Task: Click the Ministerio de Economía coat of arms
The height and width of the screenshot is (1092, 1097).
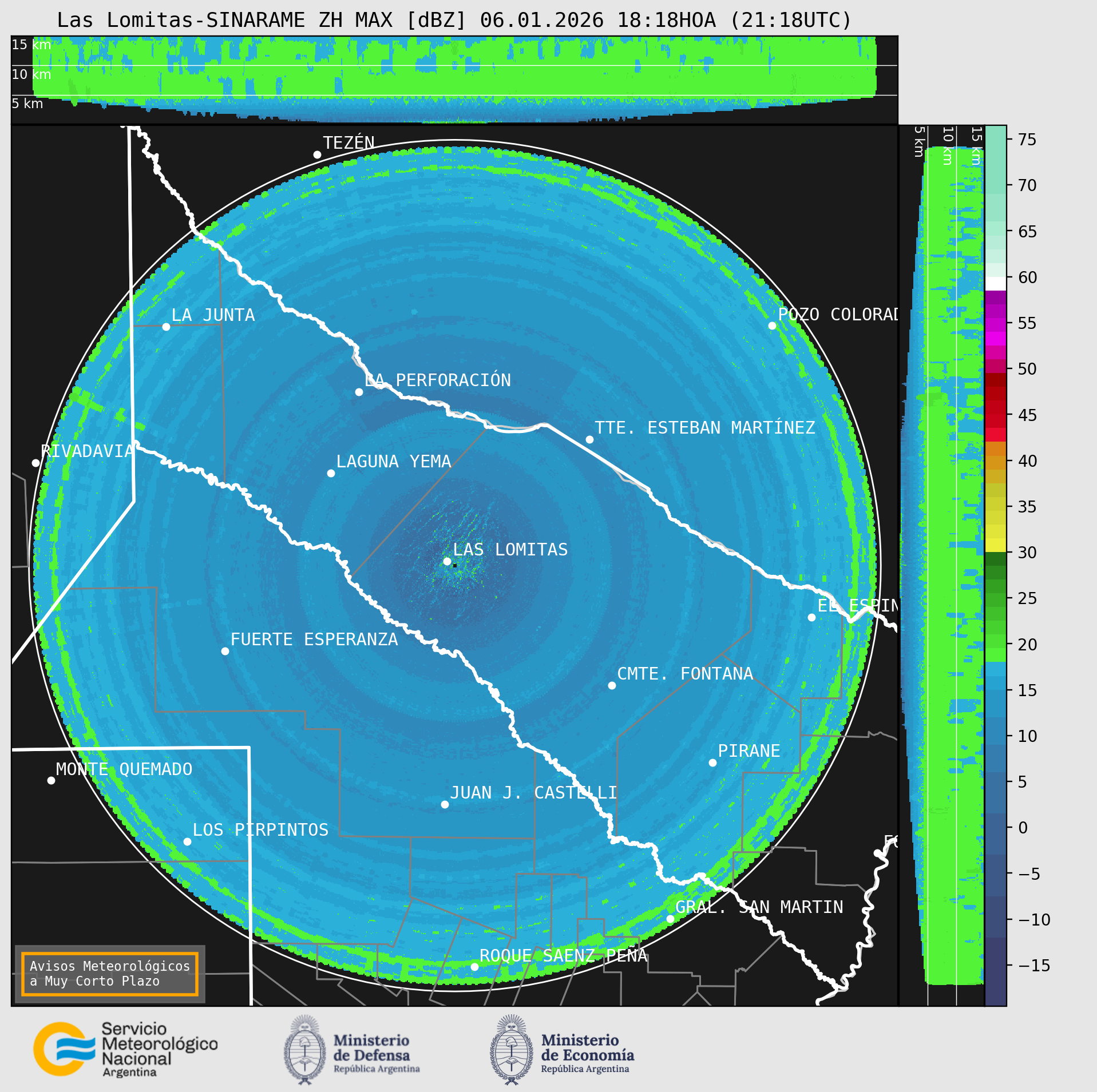Action: tap(511, 1050)
